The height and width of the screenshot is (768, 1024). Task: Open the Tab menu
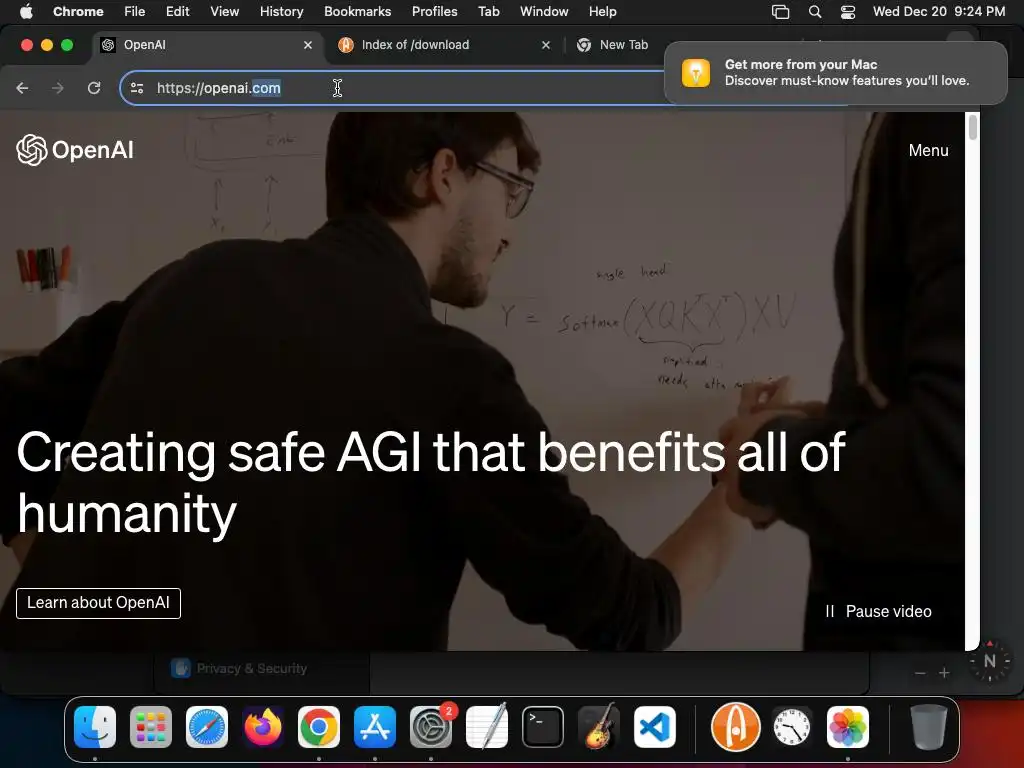point(488,12)
